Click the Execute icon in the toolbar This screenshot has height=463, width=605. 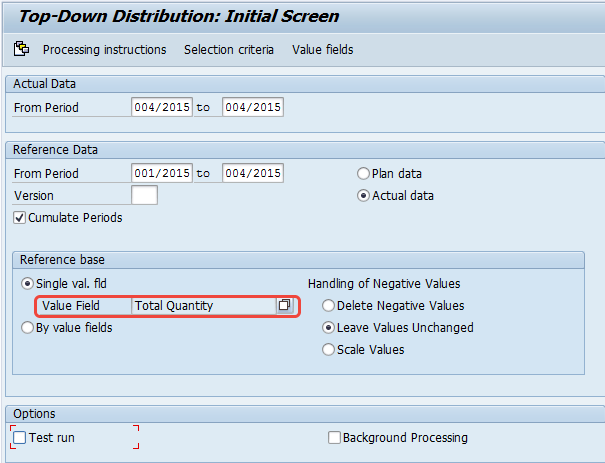21,49
